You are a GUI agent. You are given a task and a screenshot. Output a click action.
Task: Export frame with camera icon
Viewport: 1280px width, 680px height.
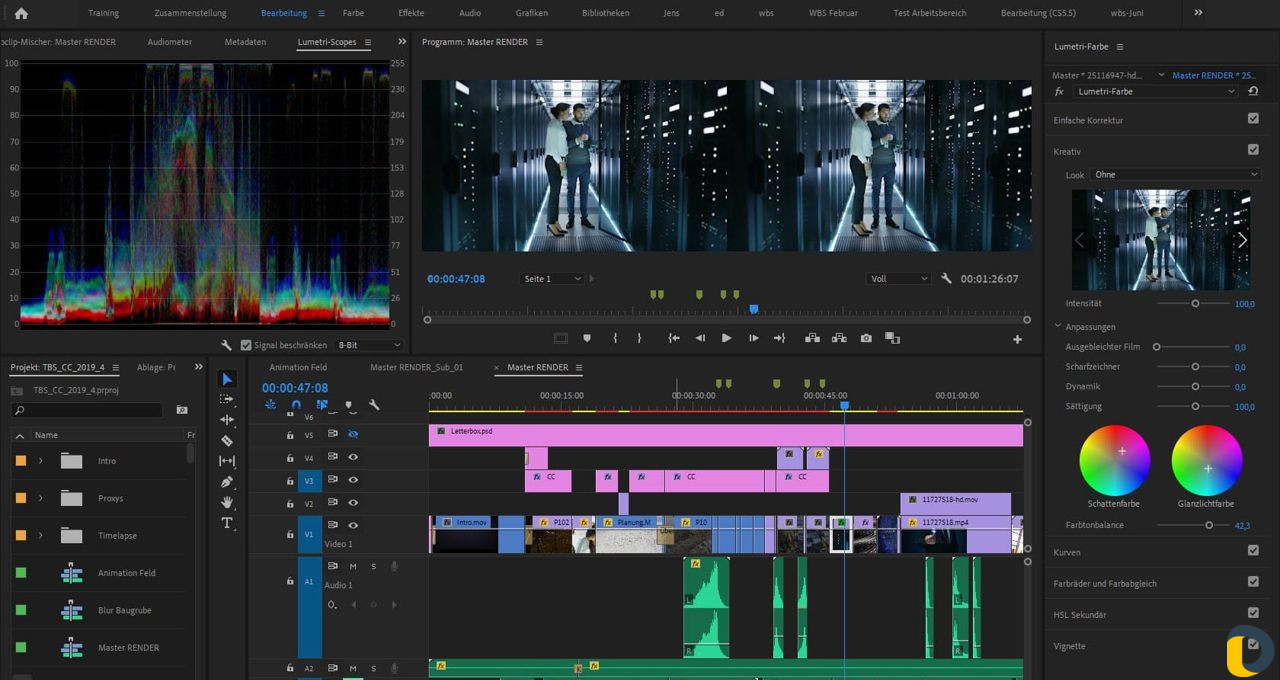point(866,338)
